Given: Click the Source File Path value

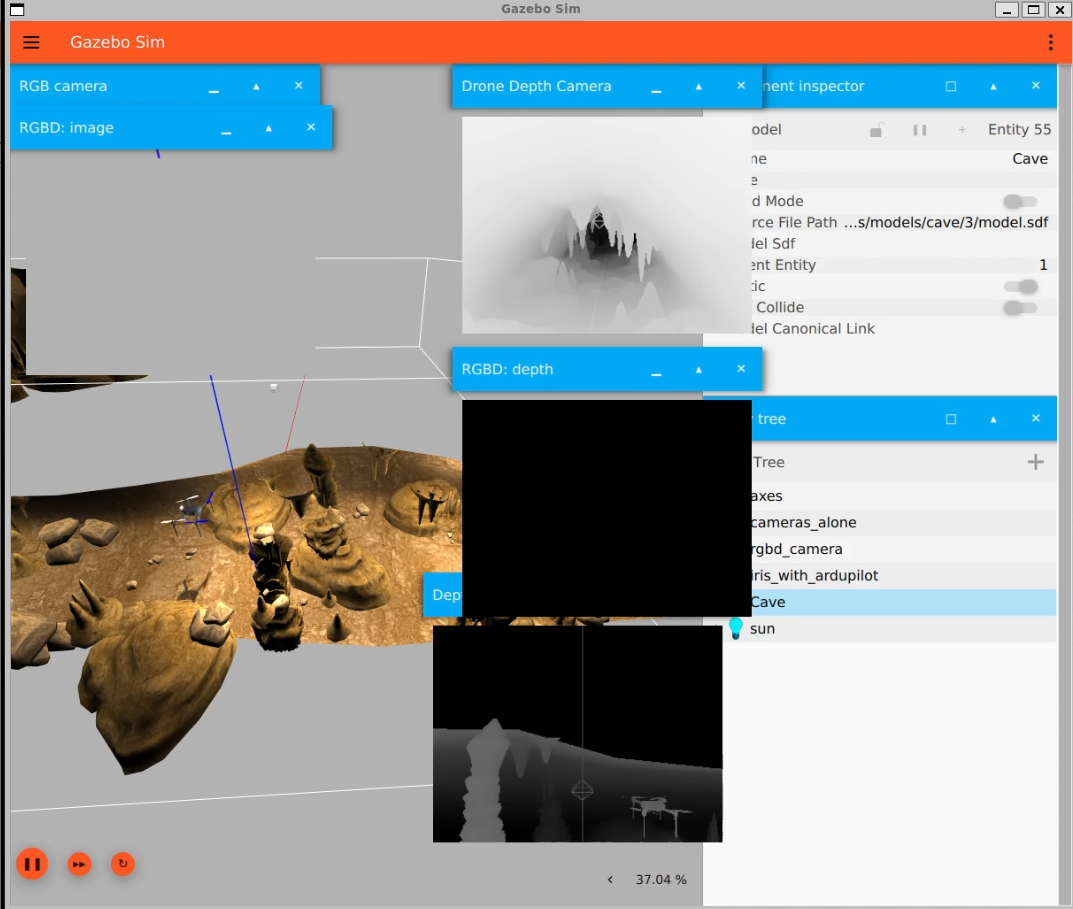Looking at the screenshot, I should point(946,222).
